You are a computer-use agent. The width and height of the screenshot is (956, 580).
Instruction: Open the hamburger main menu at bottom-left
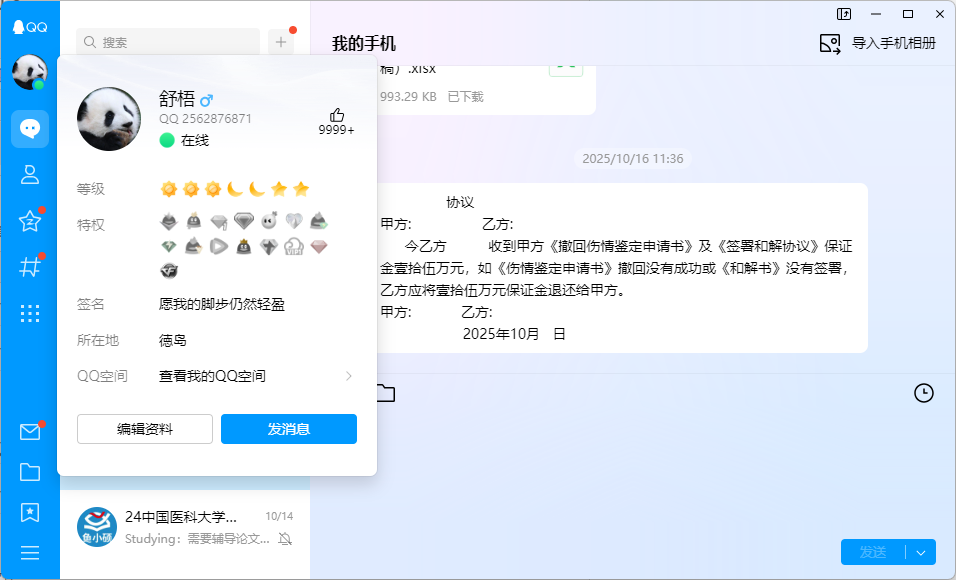click(30, 552)
